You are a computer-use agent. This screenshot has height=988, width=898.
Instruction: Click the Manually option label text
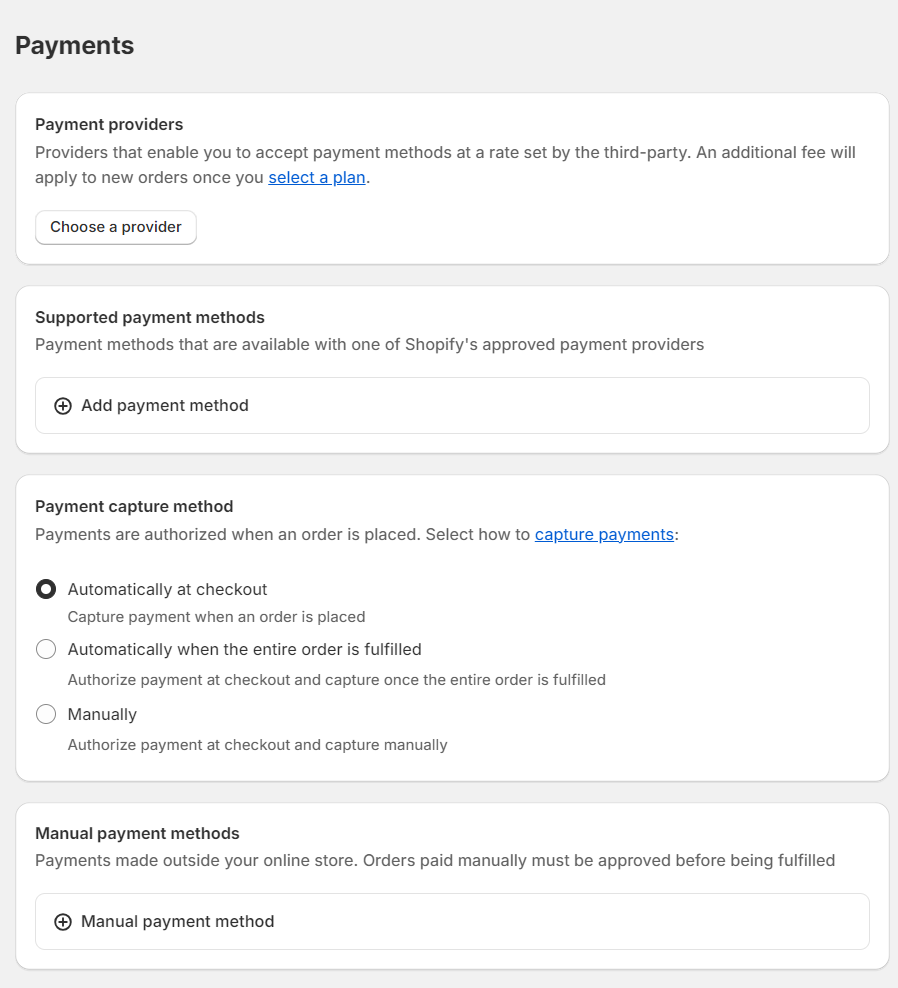pyautogui.click(x=102, y=714)
